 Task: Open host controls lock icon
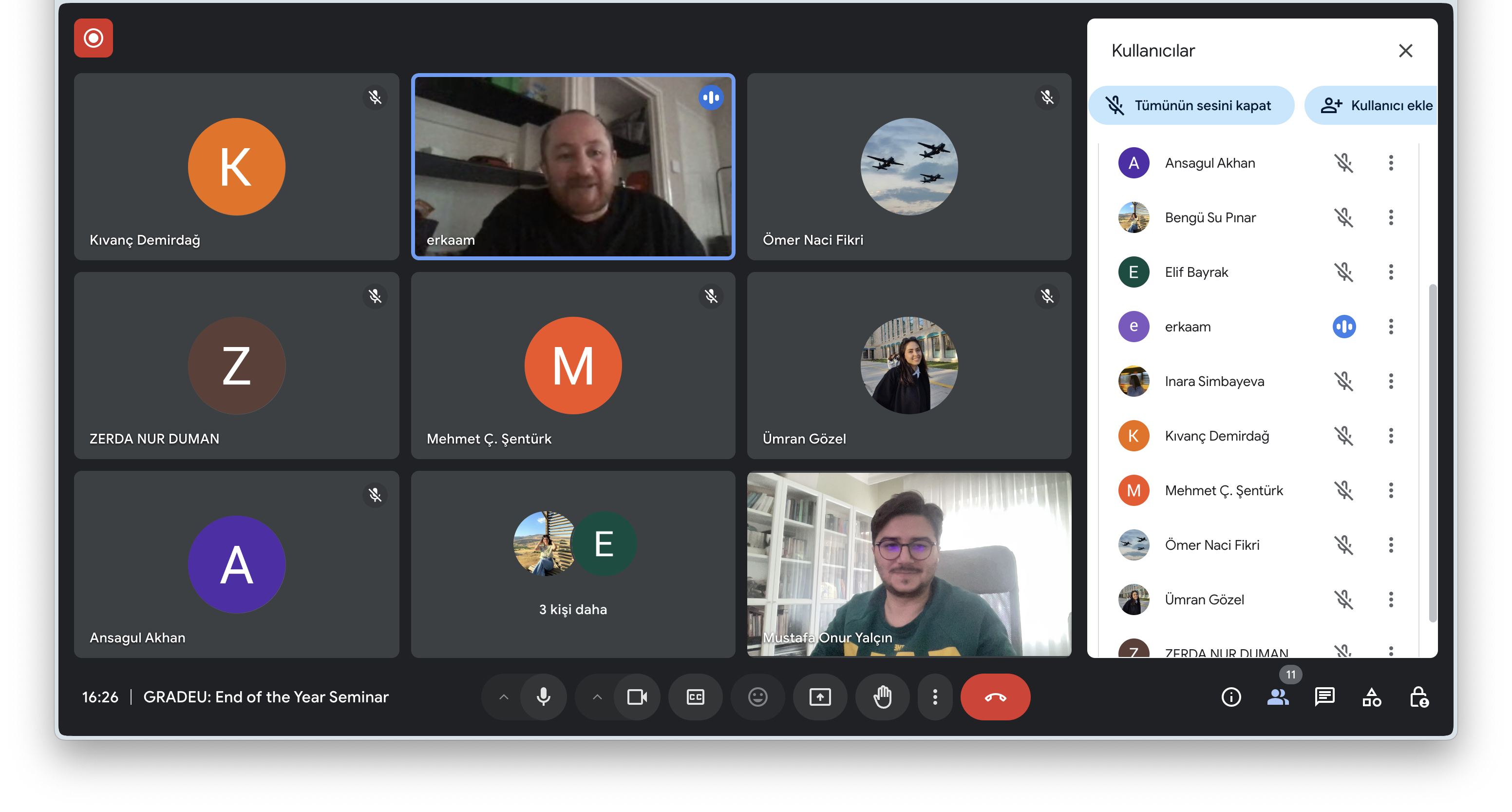pyautogui.click(x=1418, y=697)
